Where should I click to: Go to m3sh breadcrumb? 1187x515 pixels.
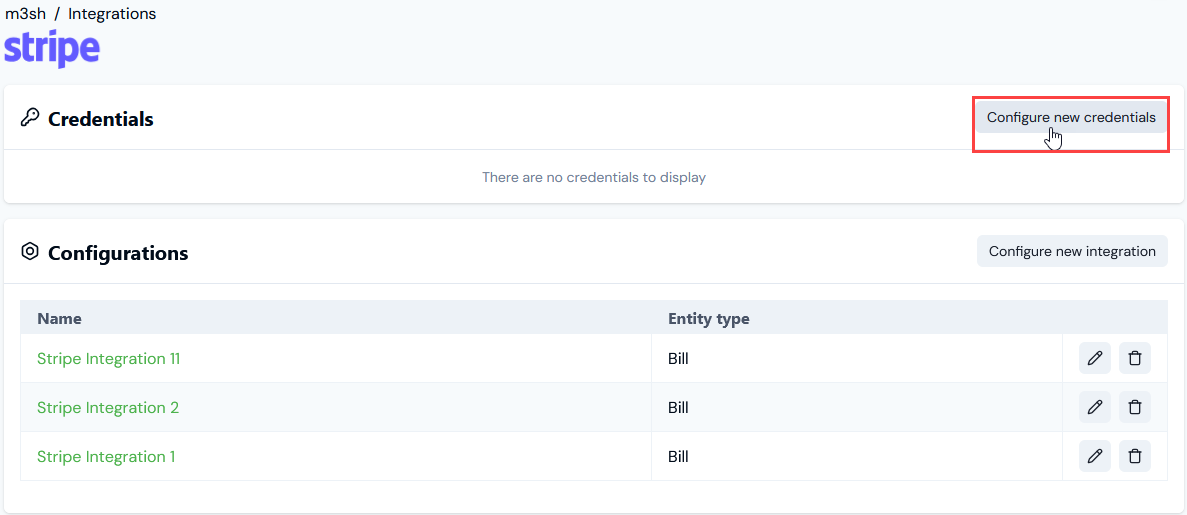pos(25,14)
